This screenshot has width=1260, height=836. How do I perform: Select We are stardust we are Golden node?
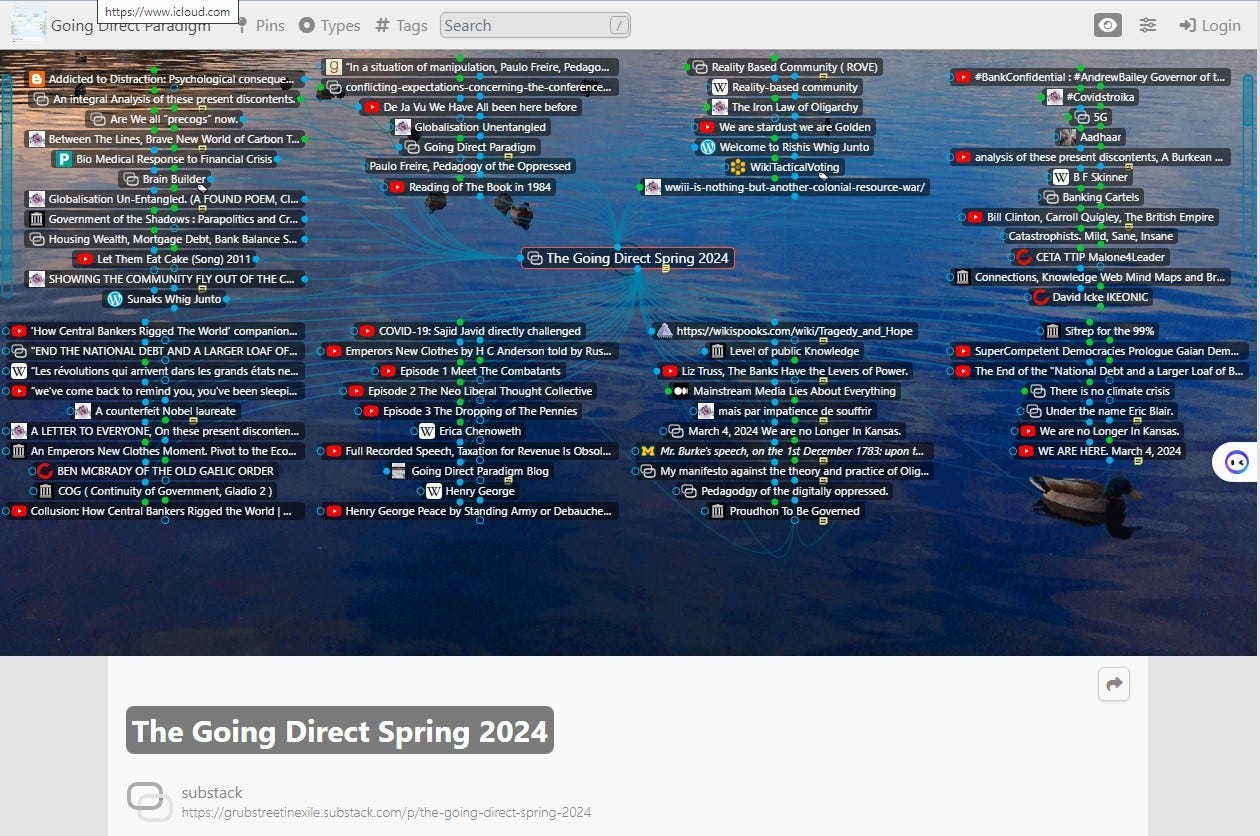[x=785, y=127]
